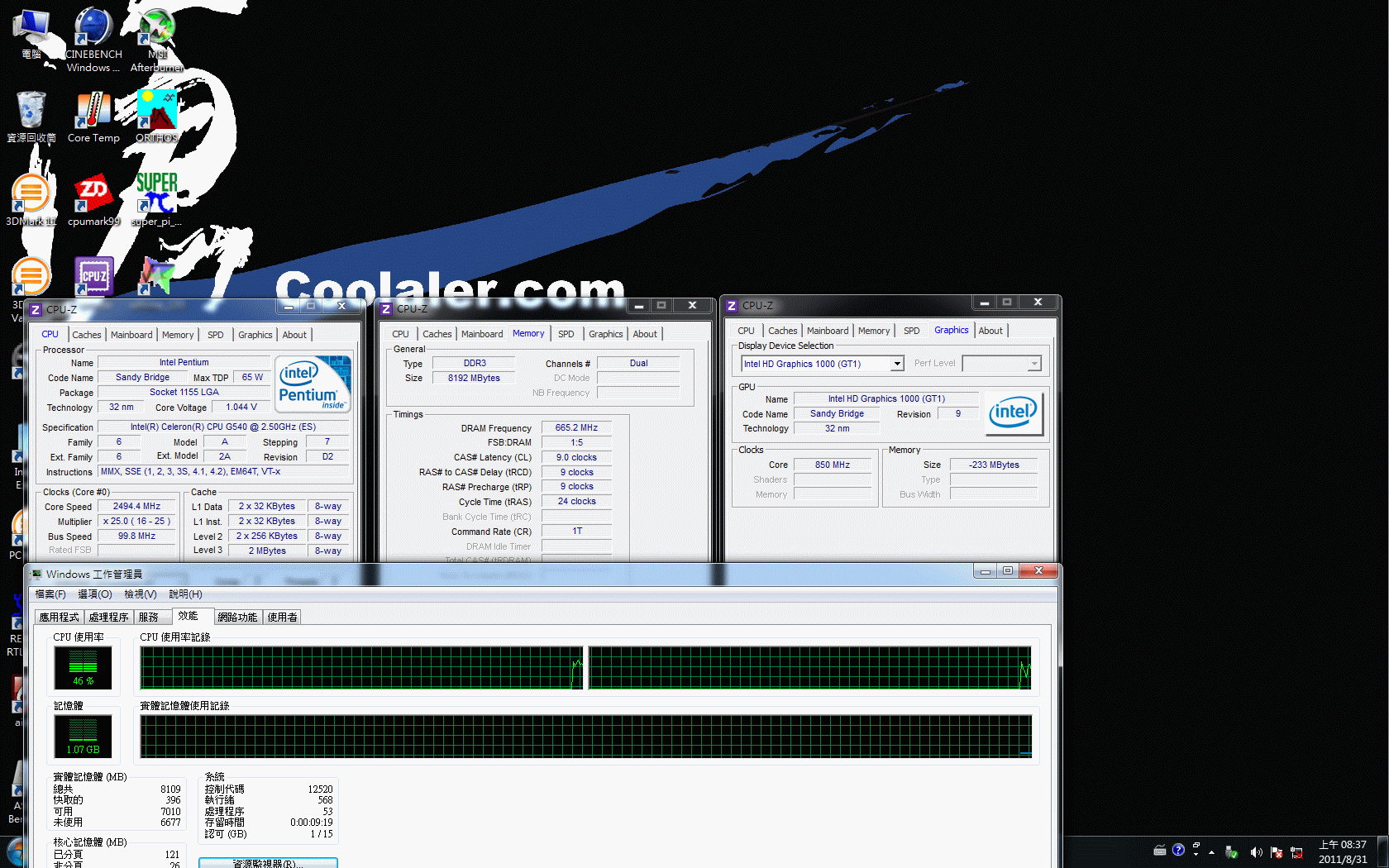Image resolution: width=1389 pixels, height=868 pixels.
Task: Open About tab in first CPU-Z window
Action: click(x=294, y=335)
